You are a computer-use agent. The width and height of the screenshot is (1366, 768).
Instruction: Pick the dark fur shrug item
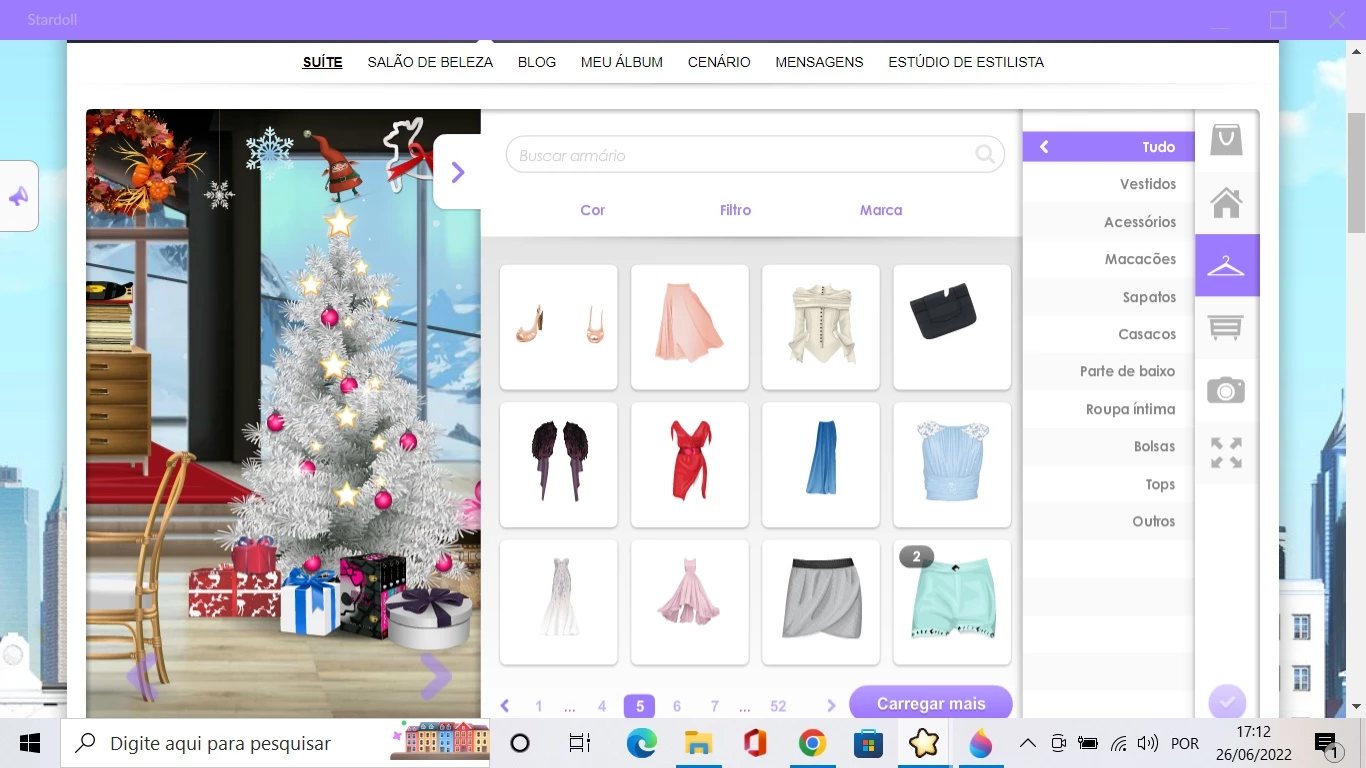[559, 465]
